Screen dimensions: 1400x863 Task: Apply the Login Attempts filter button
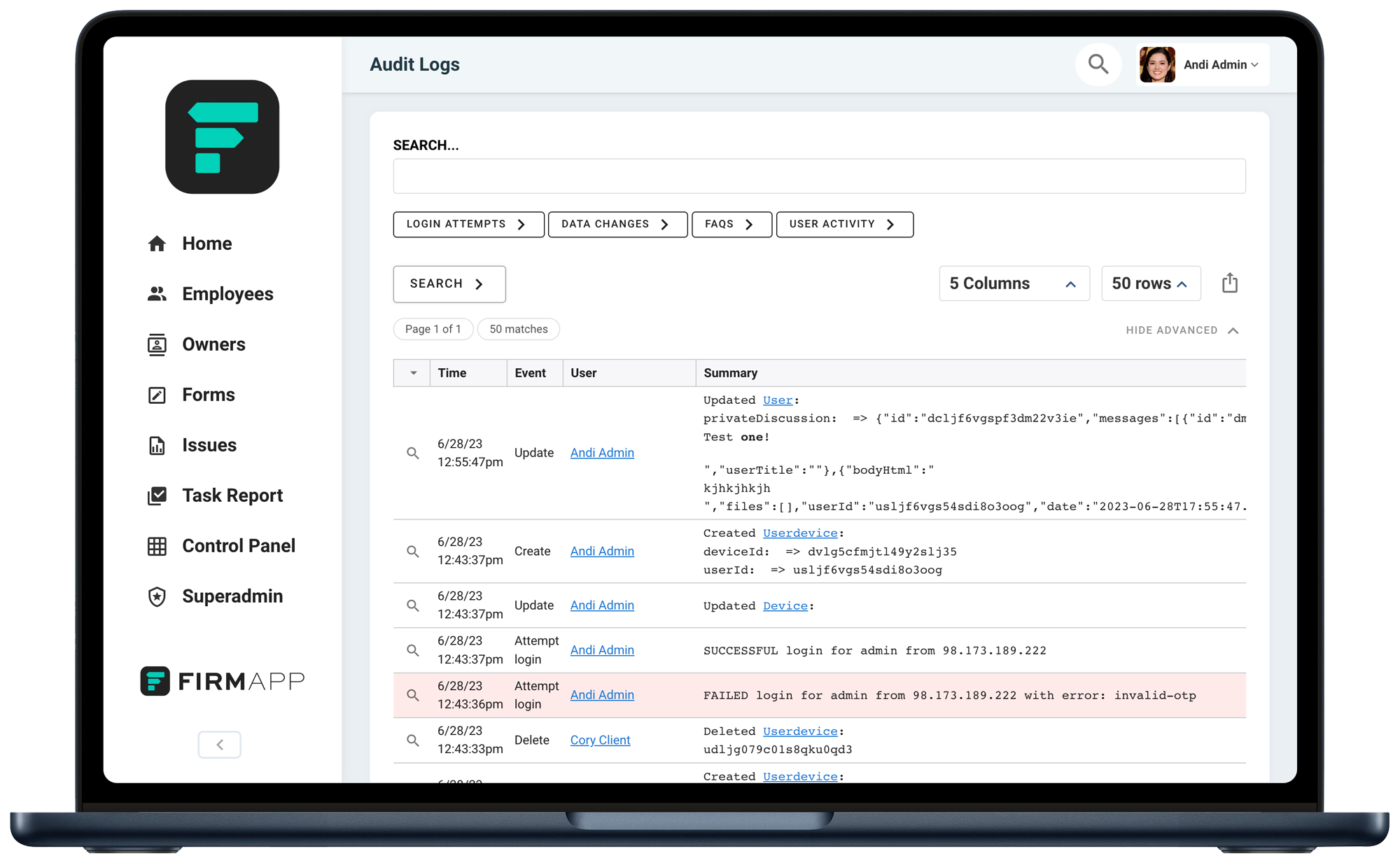(x=468, y=224)
